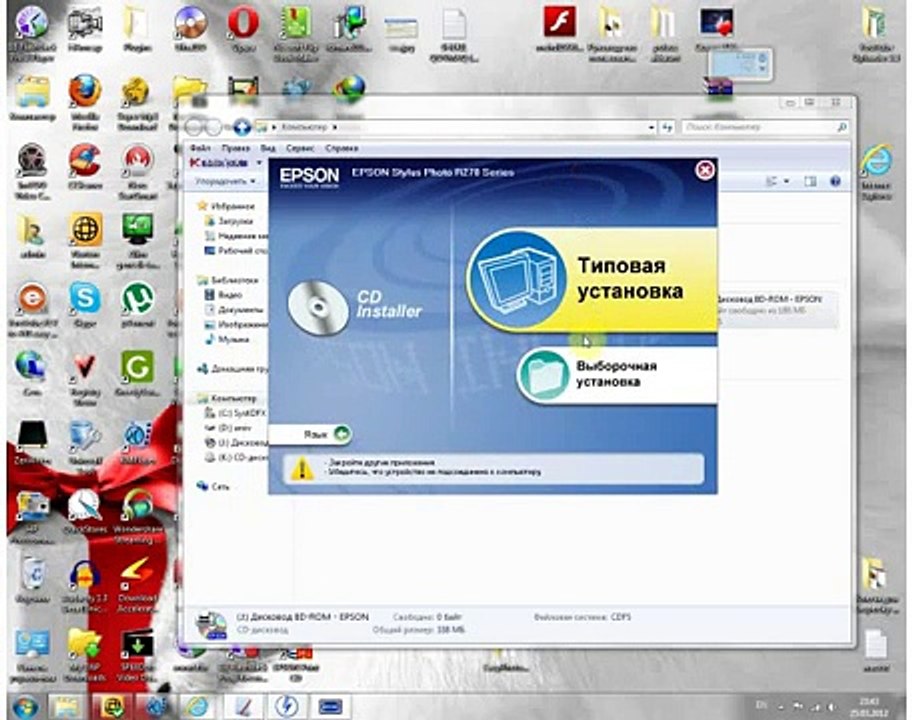
Task: Select Сеть in Explorer navigation pane
Action: (220, 487)
